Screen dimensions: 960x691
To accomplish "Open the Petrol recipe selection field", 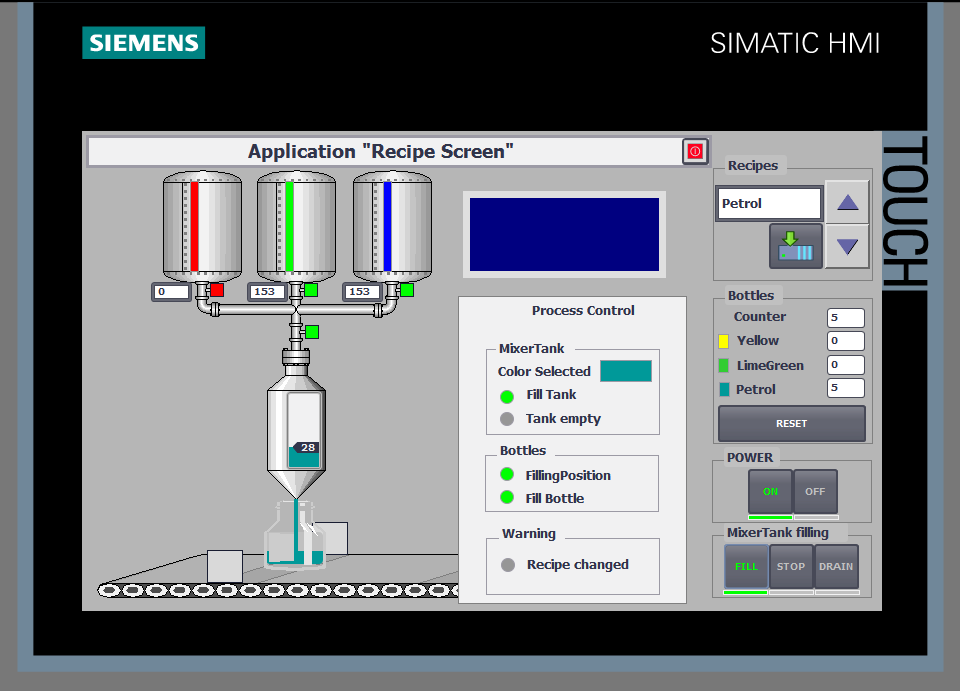I will 769,203.
